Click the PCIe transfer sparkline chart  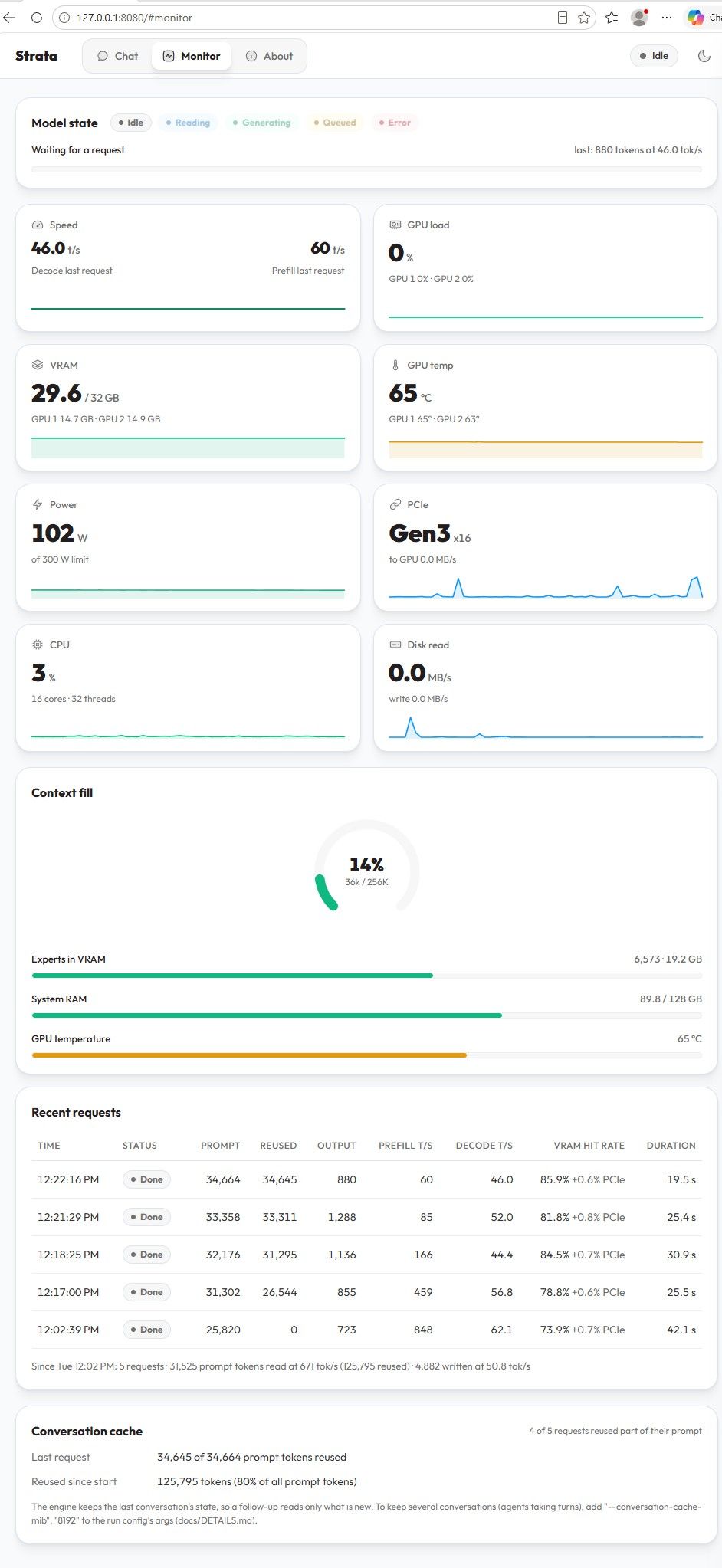coord(546,586)
